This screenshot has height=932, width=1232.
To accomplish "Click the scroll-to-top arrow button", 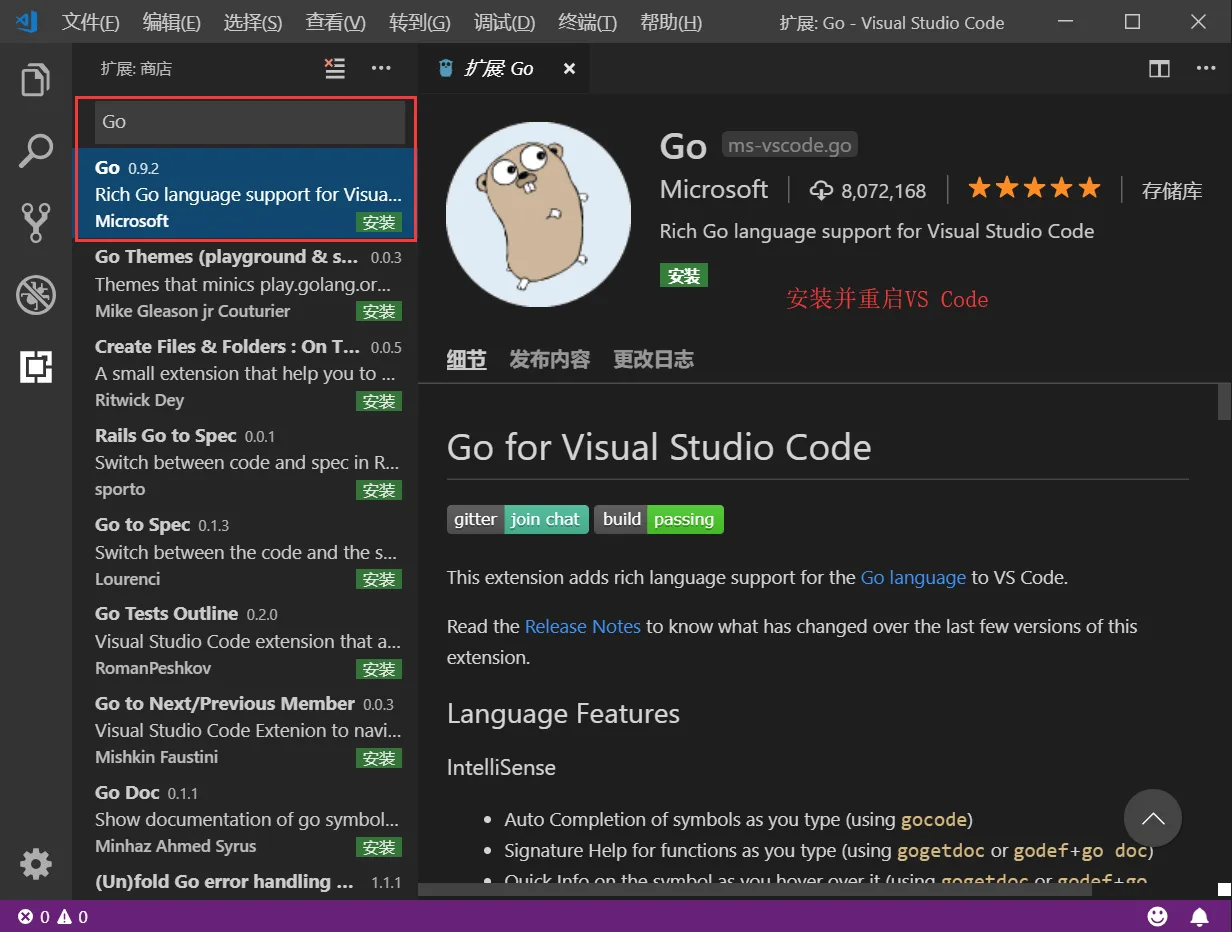I will click(x=1152, y=818).
